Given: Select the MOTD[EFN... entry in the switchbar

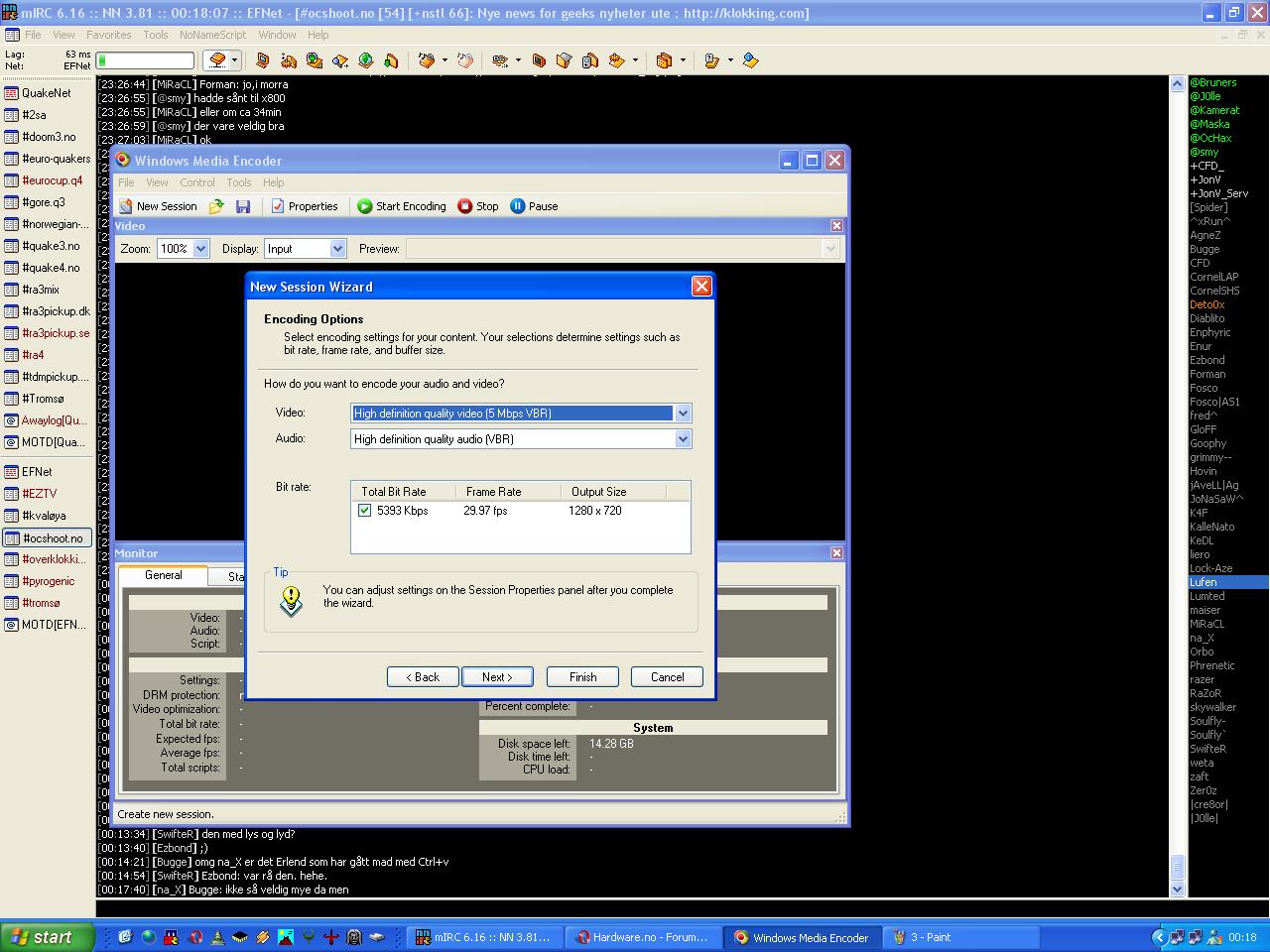Looking at the screenshot, I should pos(47,625).
